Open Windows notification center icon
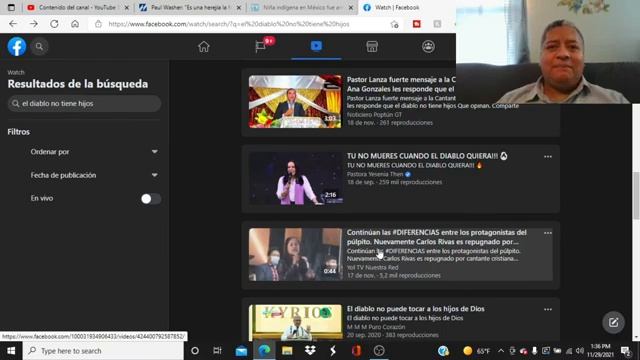Screen dimensions: 640x360 (x=625, y=351)
